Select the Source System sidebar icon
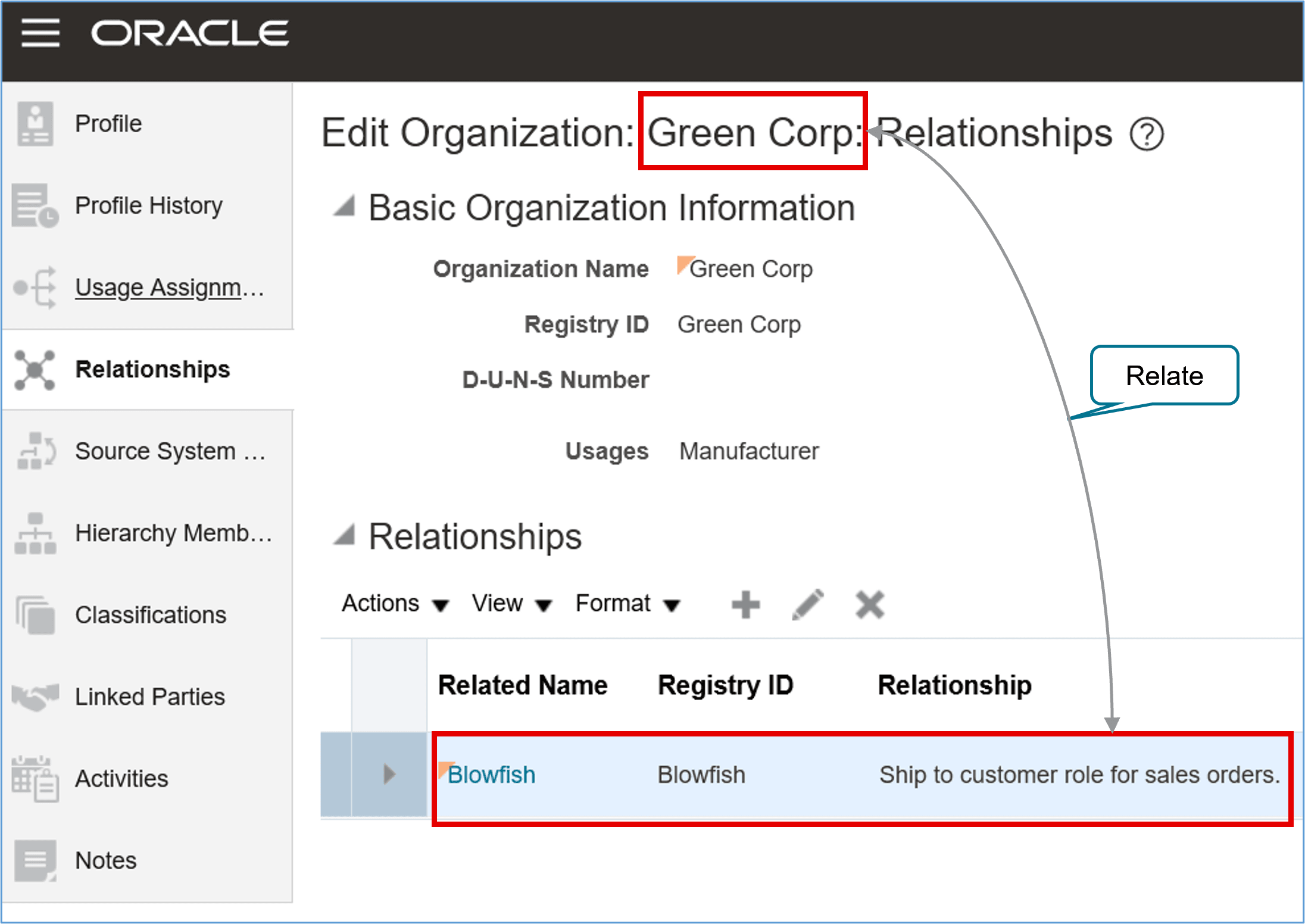Screen dimensions: 1305x924 tap(35, 452)
